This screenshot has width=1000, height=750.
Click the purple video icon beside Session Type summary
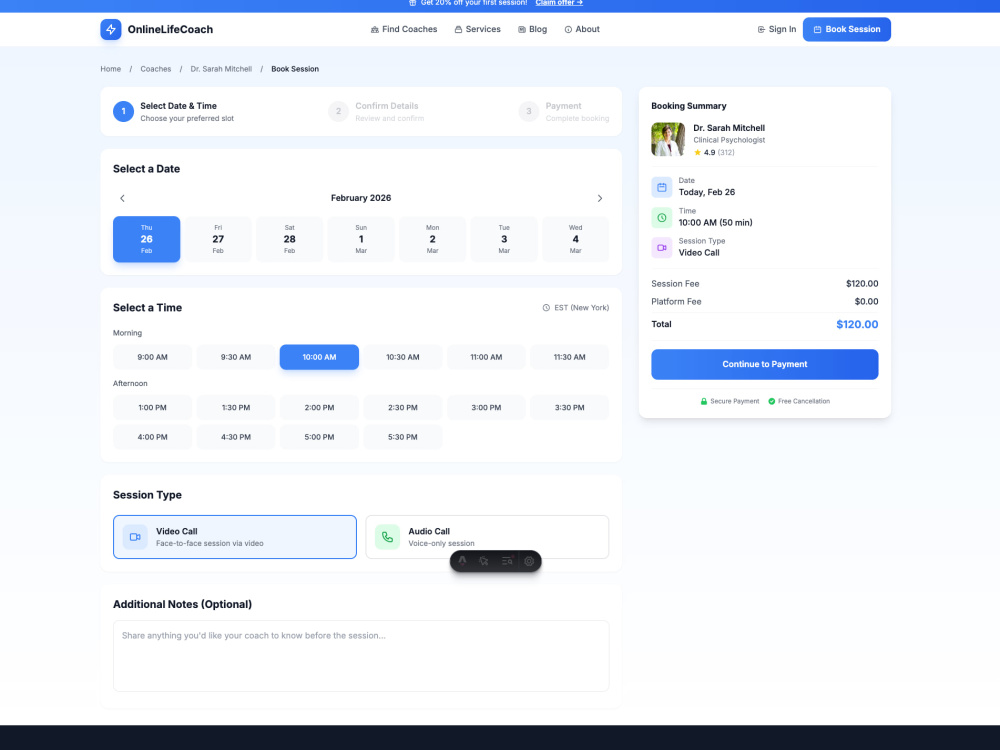[x=661, y=247]
